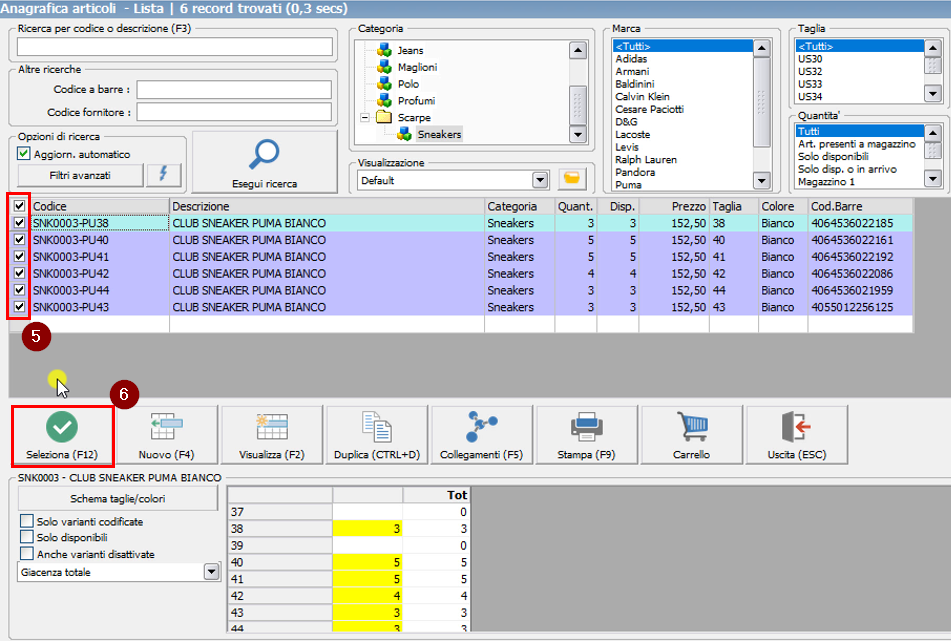Select US32 in Taglia list

pos(810,72)
